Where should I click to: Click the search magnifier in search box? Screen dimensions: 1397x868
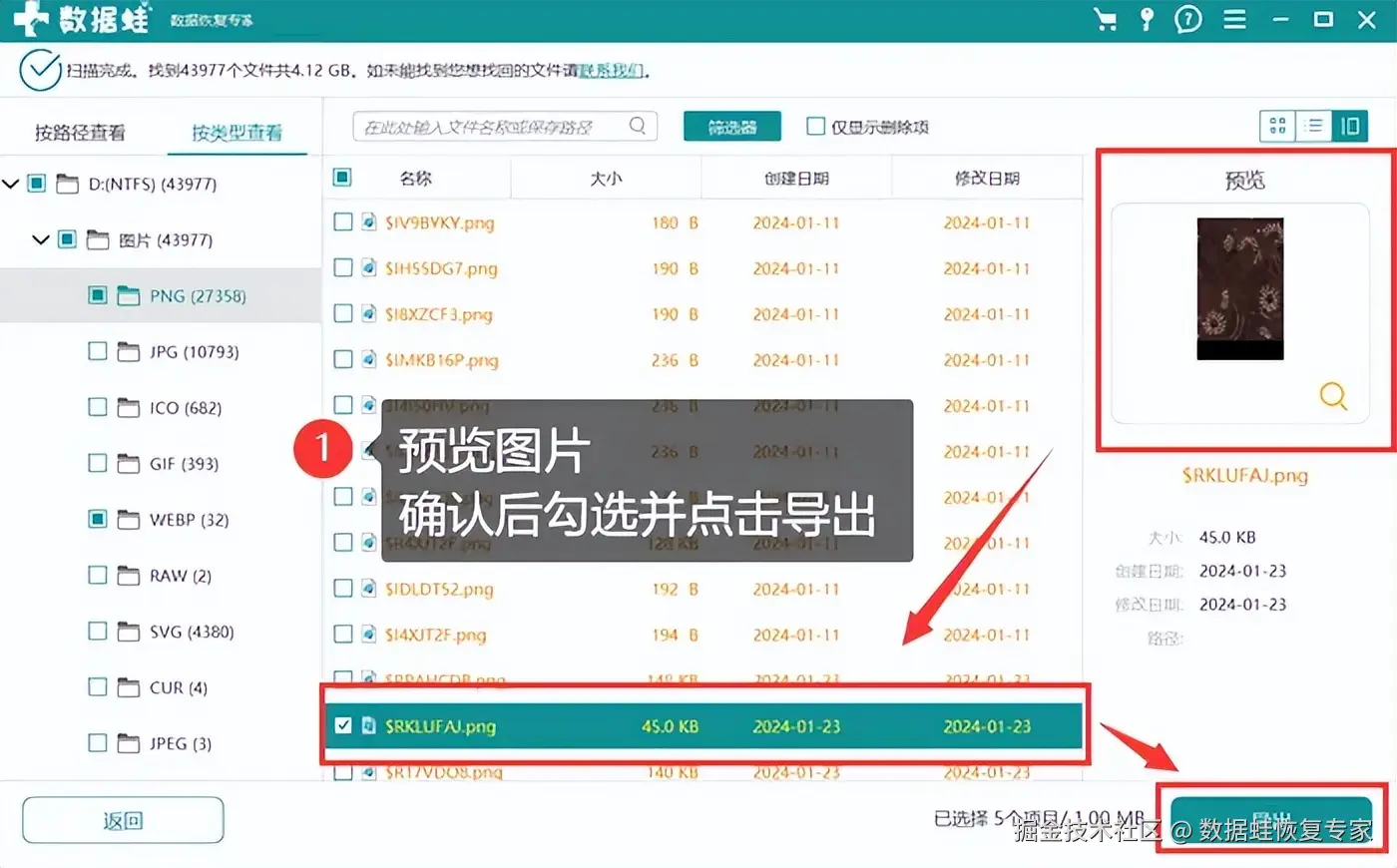tap(638, 126)
